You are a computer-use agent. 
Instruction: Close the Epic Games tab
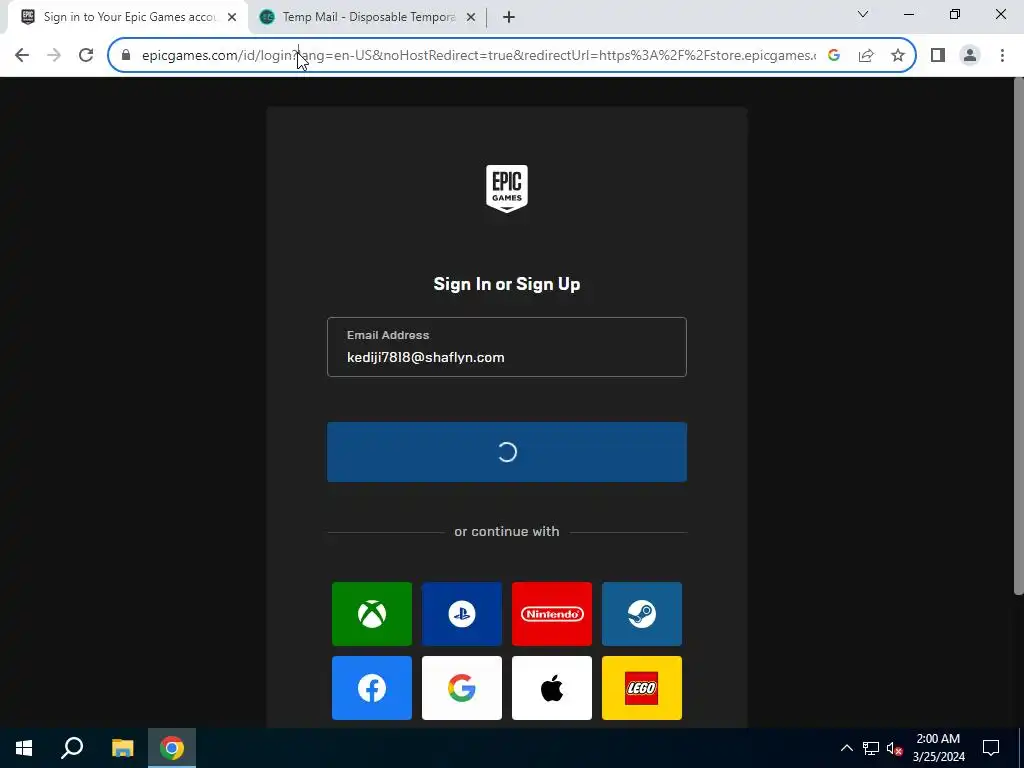(x=232, y=18)
